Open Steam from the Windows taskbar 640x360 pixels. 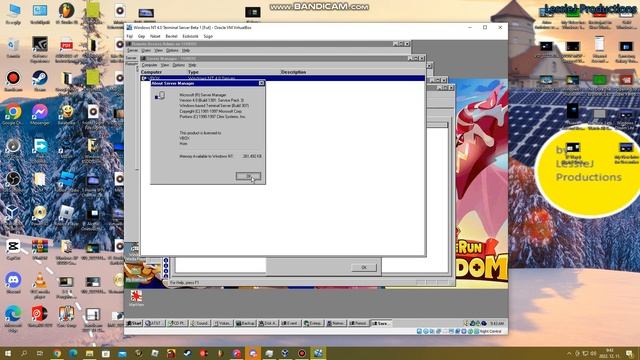(x=187, y=353)
